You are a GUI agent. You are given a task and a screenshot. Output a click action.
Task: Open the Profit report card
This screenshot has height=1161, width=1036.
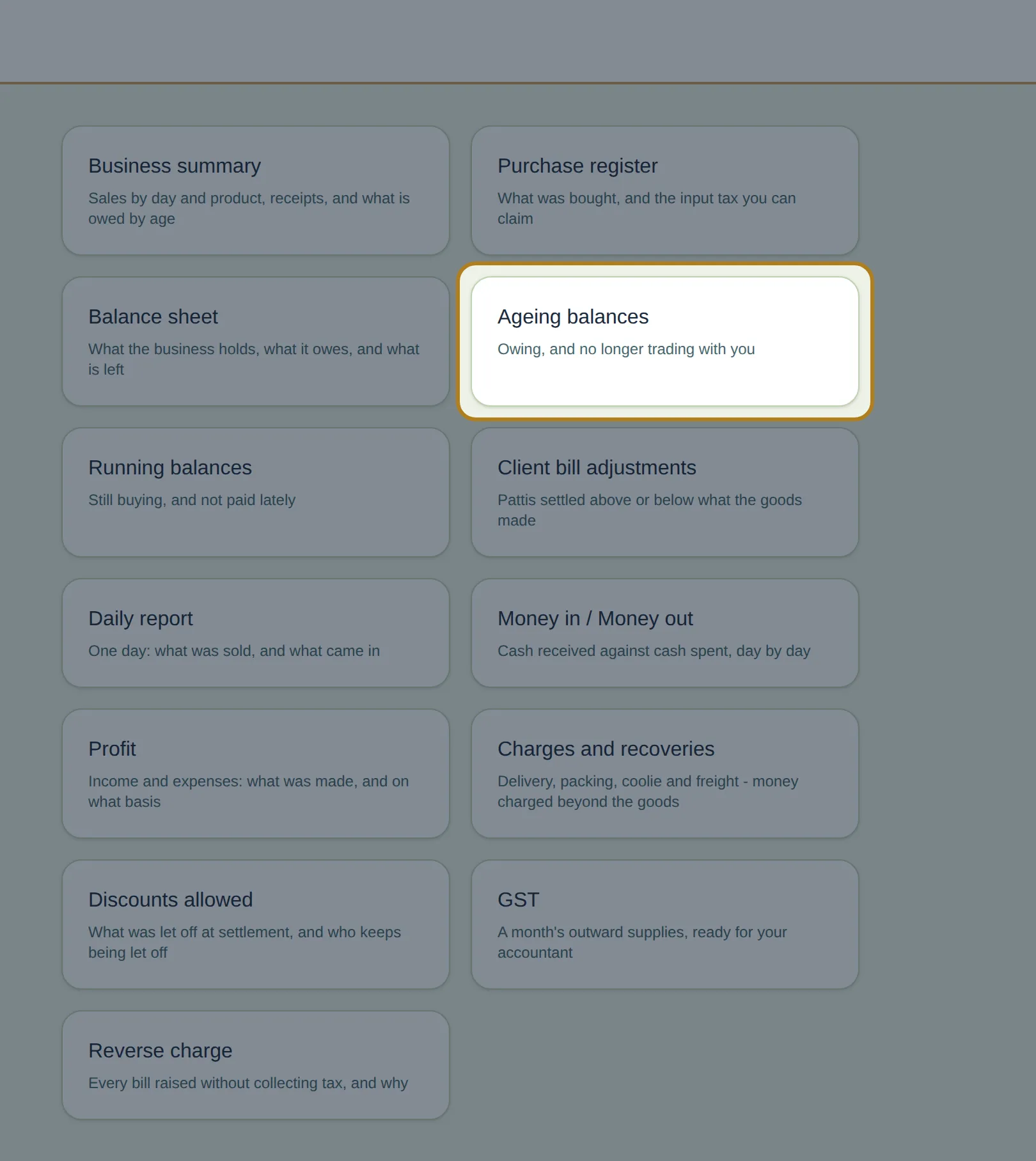click(256, 774)
